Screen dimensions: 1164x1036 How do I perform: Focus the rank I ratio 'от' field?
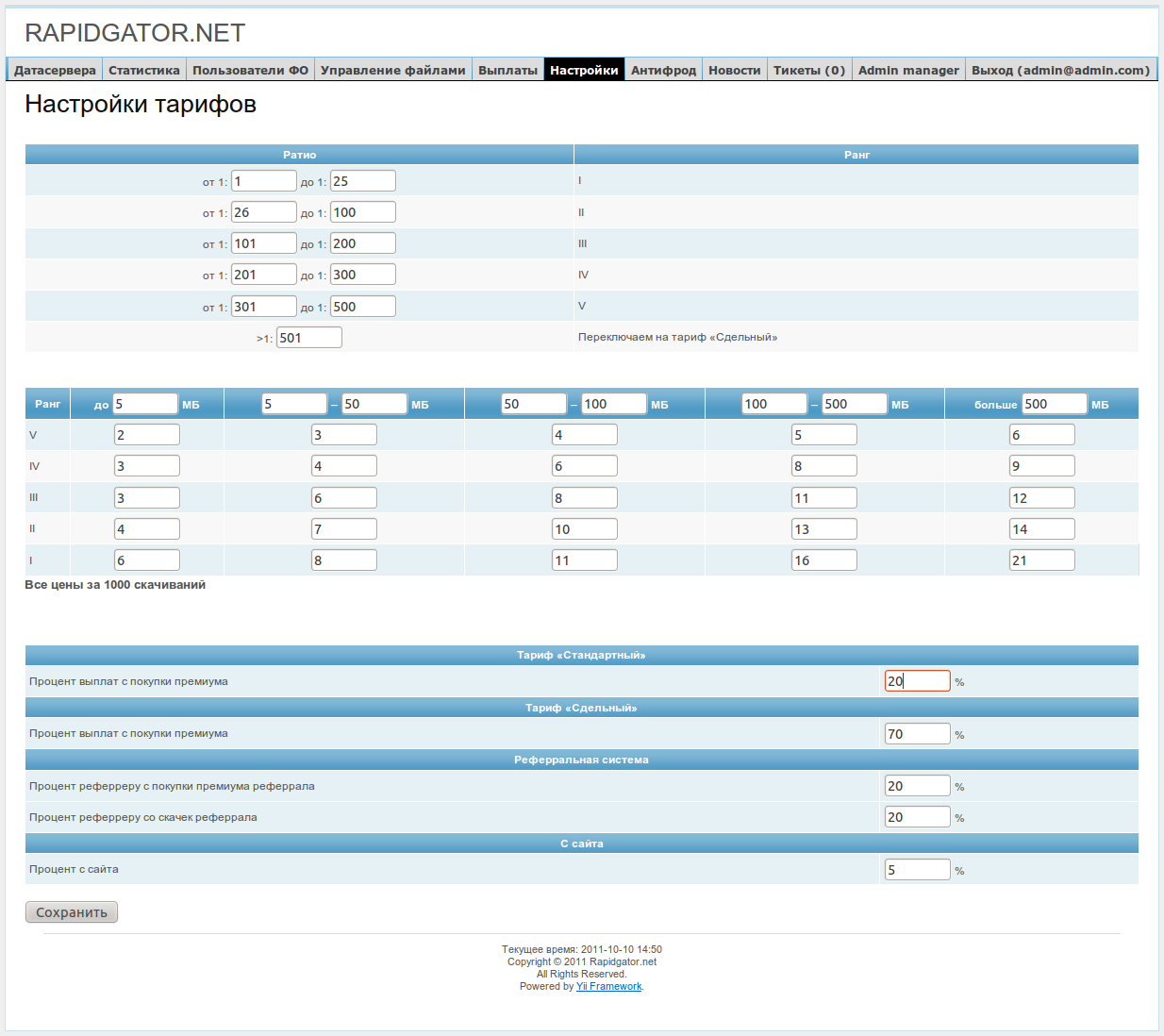264,181
